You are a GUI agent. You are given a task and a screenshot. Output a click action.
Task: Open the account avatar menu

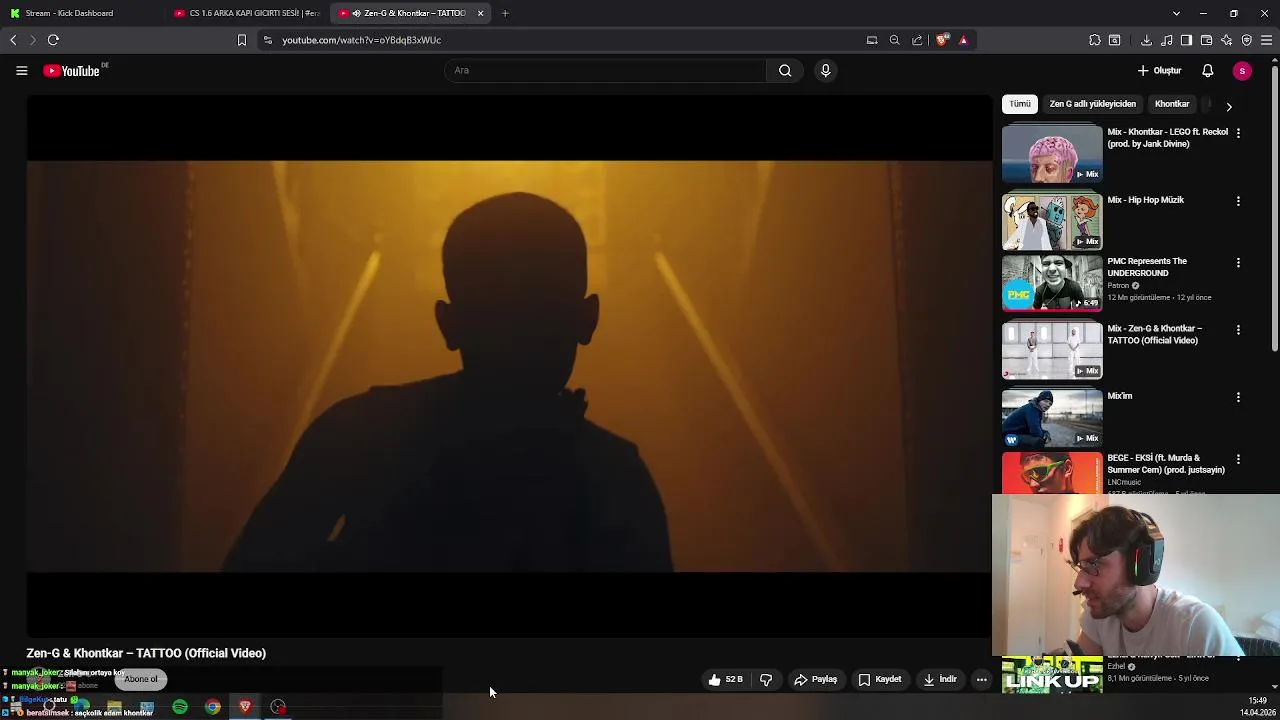coord(1242,71)
